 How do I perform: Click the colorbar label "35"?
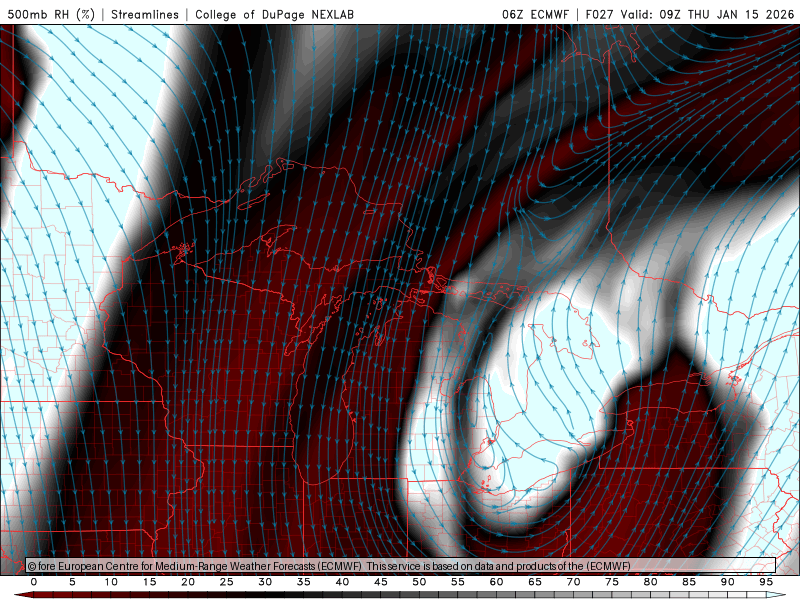[304, 582]
